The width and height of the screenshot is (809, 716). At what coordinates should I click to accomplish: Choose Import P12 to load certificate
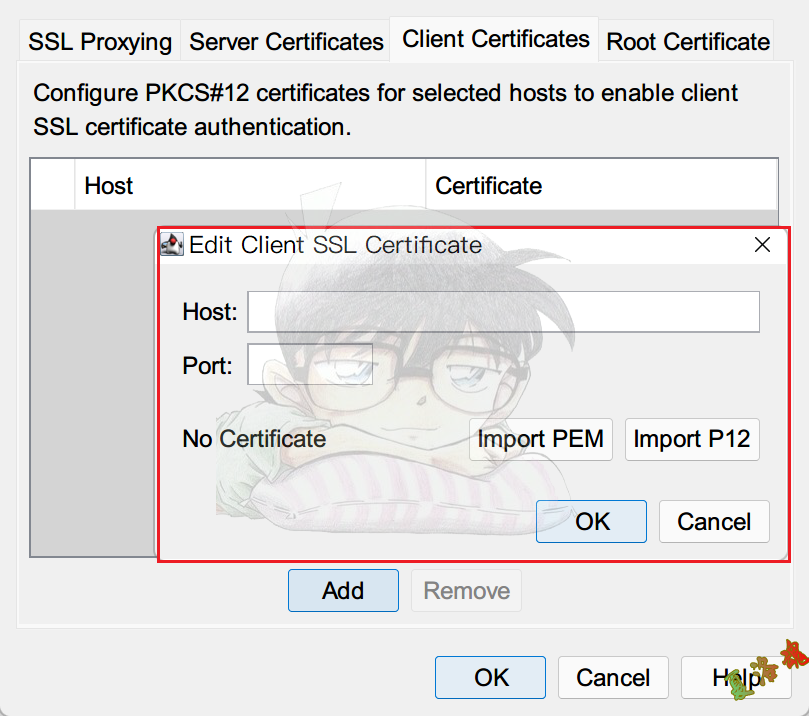coord(692,439)
